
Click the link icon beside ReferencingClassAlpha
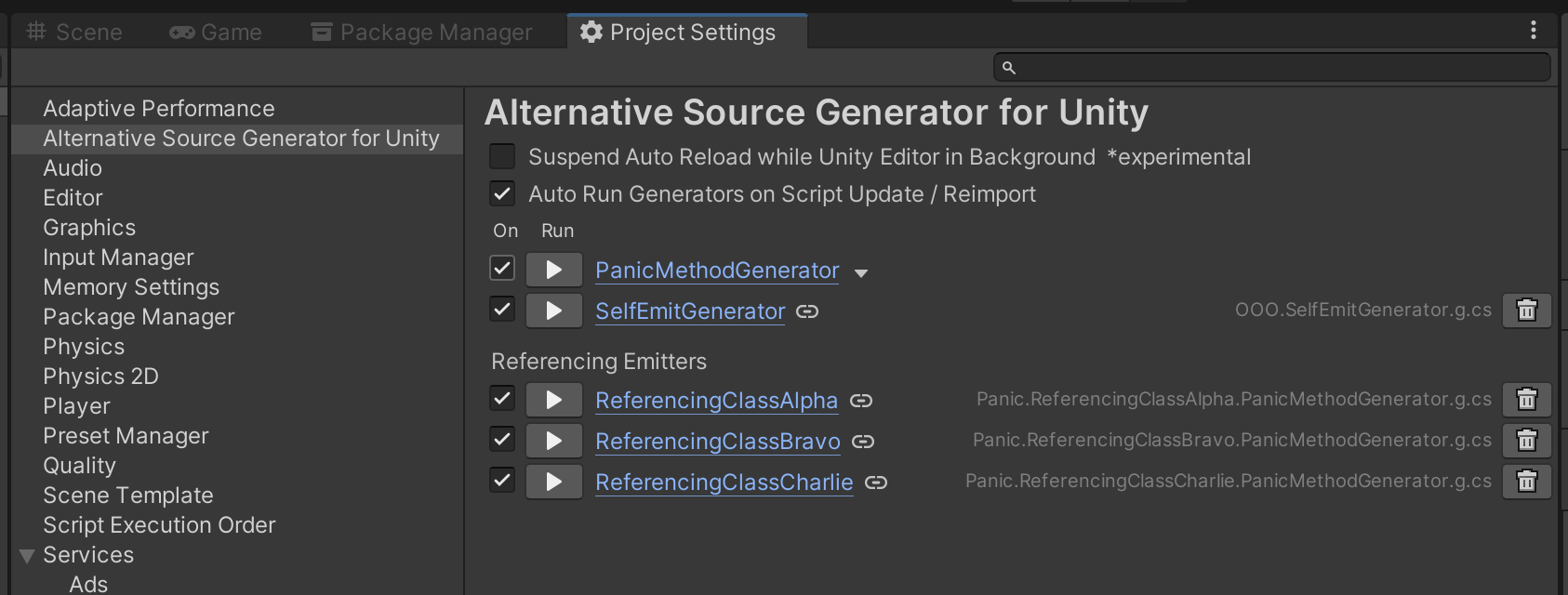[861, 401]
